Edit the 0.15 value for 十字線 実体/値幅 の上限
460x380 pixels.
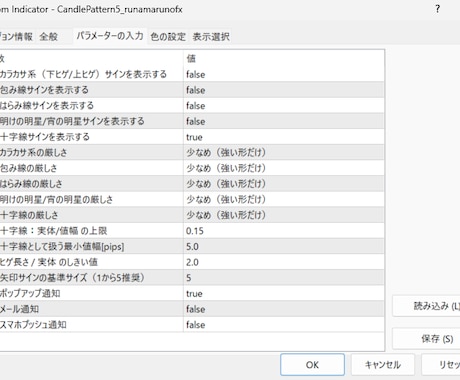click(284, 231)
